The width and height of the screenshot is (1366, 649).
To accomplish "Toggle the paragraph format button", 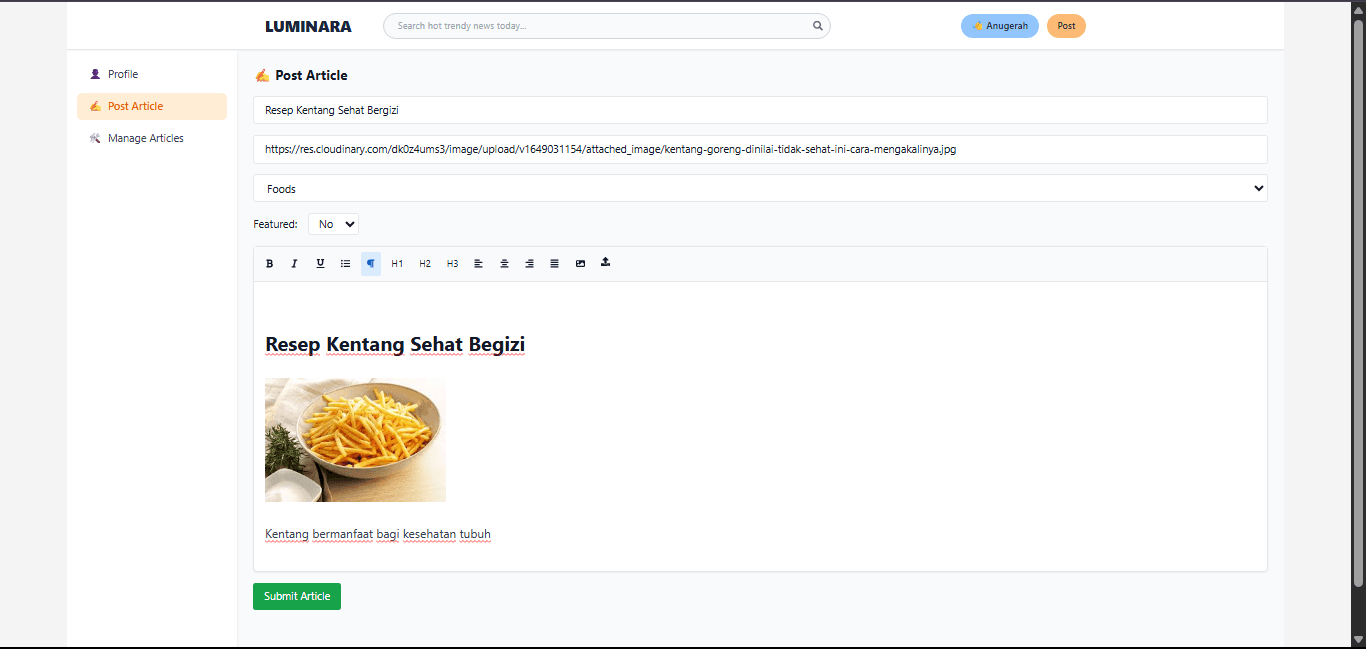I will (371, 264).
